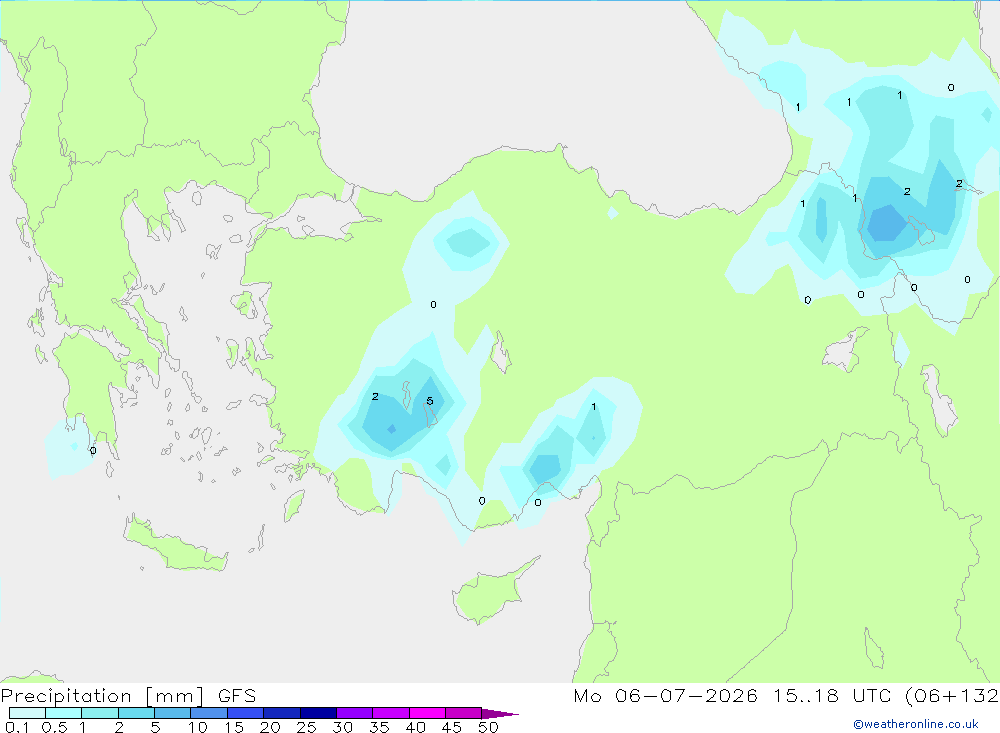The image size is (1000, 733).
Task: Pick the 0.1–0.5 mm palest cyan legend swatch
Action: coord(27,713)
